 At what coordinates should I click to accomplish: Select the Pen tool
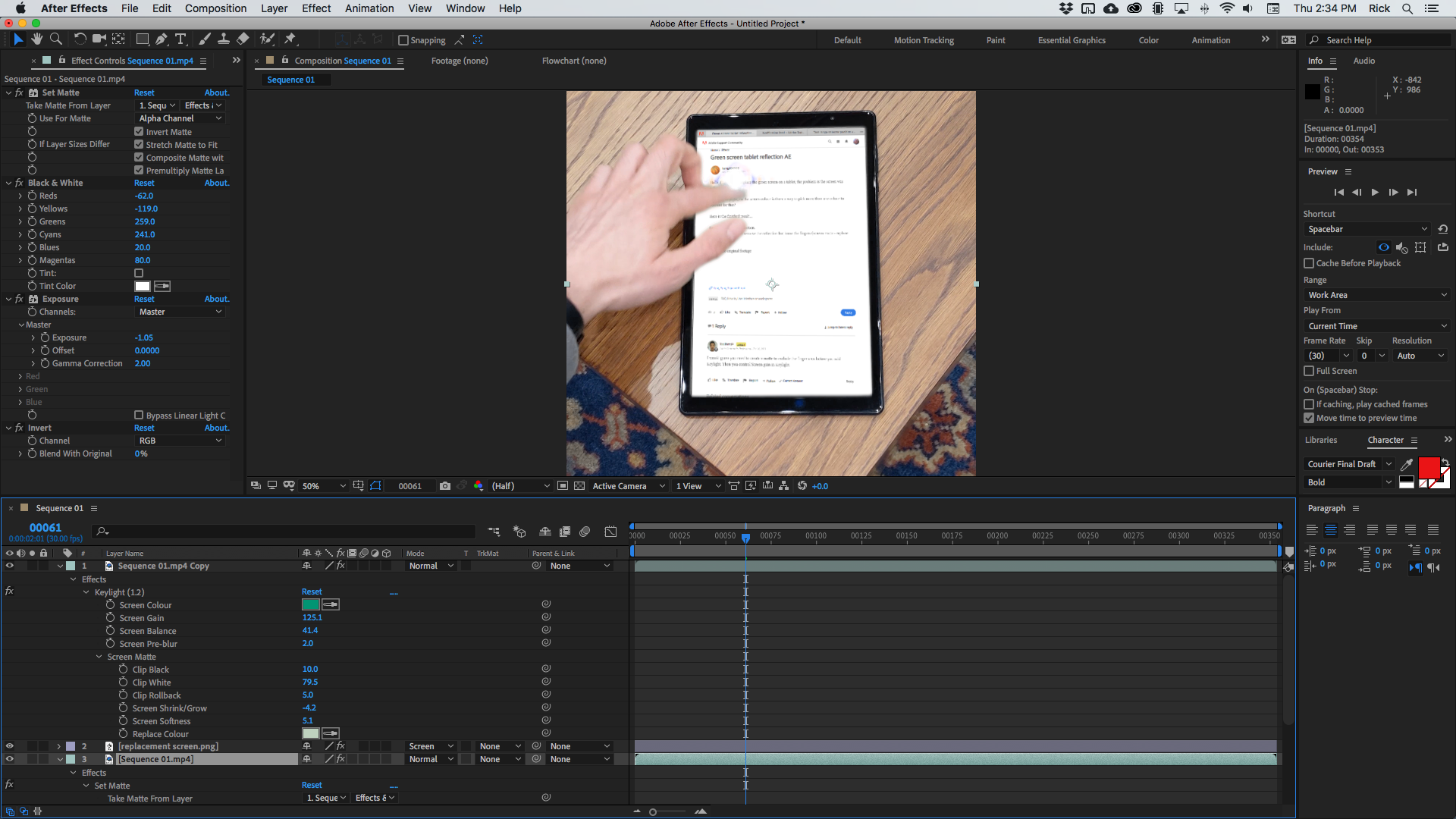pos(162,39)
